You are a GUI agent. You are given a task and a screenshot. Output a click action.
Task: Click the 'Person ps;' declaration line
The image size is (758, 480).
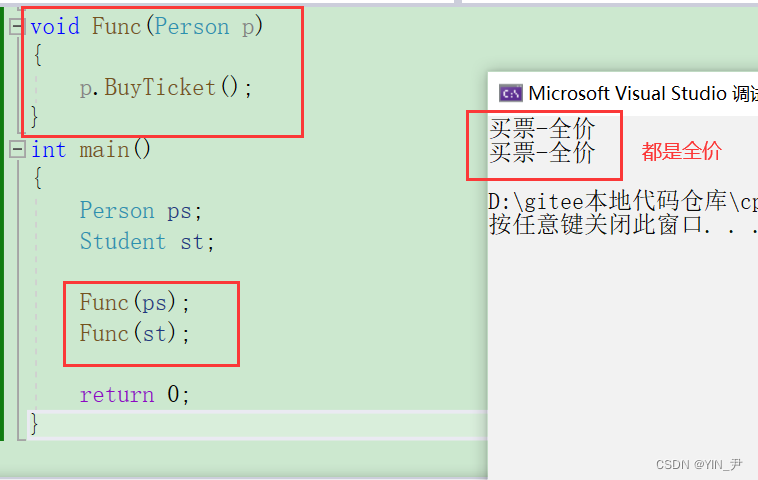[141, 211]
